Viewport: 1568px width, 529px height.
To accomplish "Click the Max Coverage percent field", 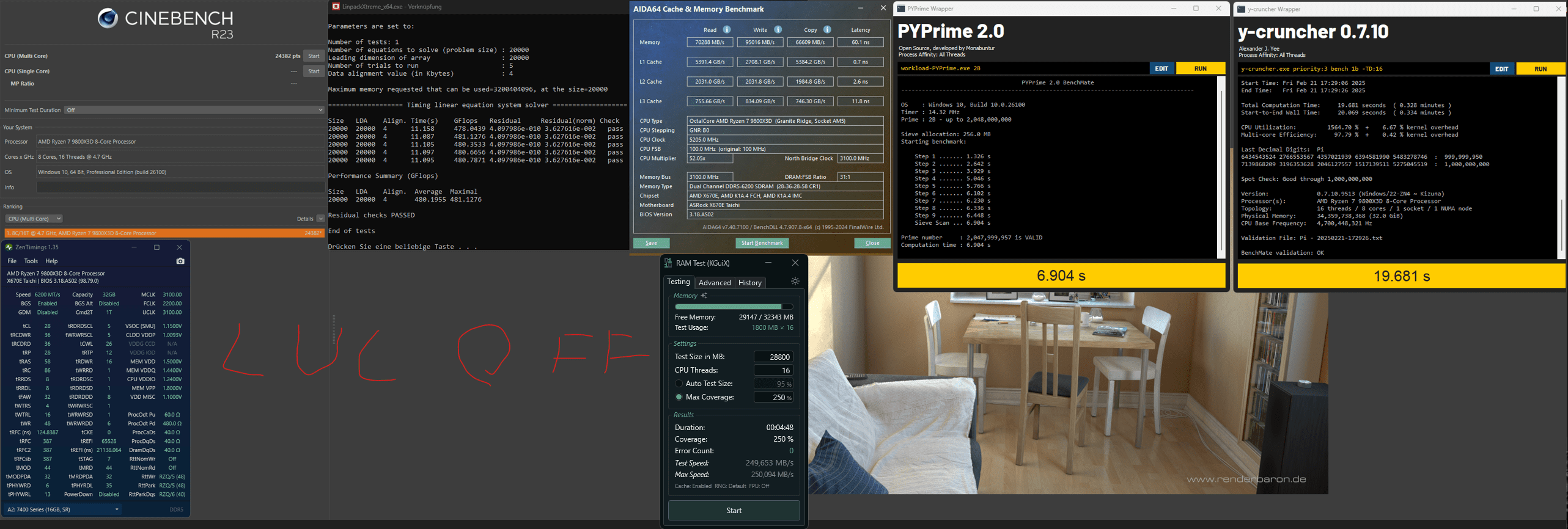I will click(x=773, y=397).
